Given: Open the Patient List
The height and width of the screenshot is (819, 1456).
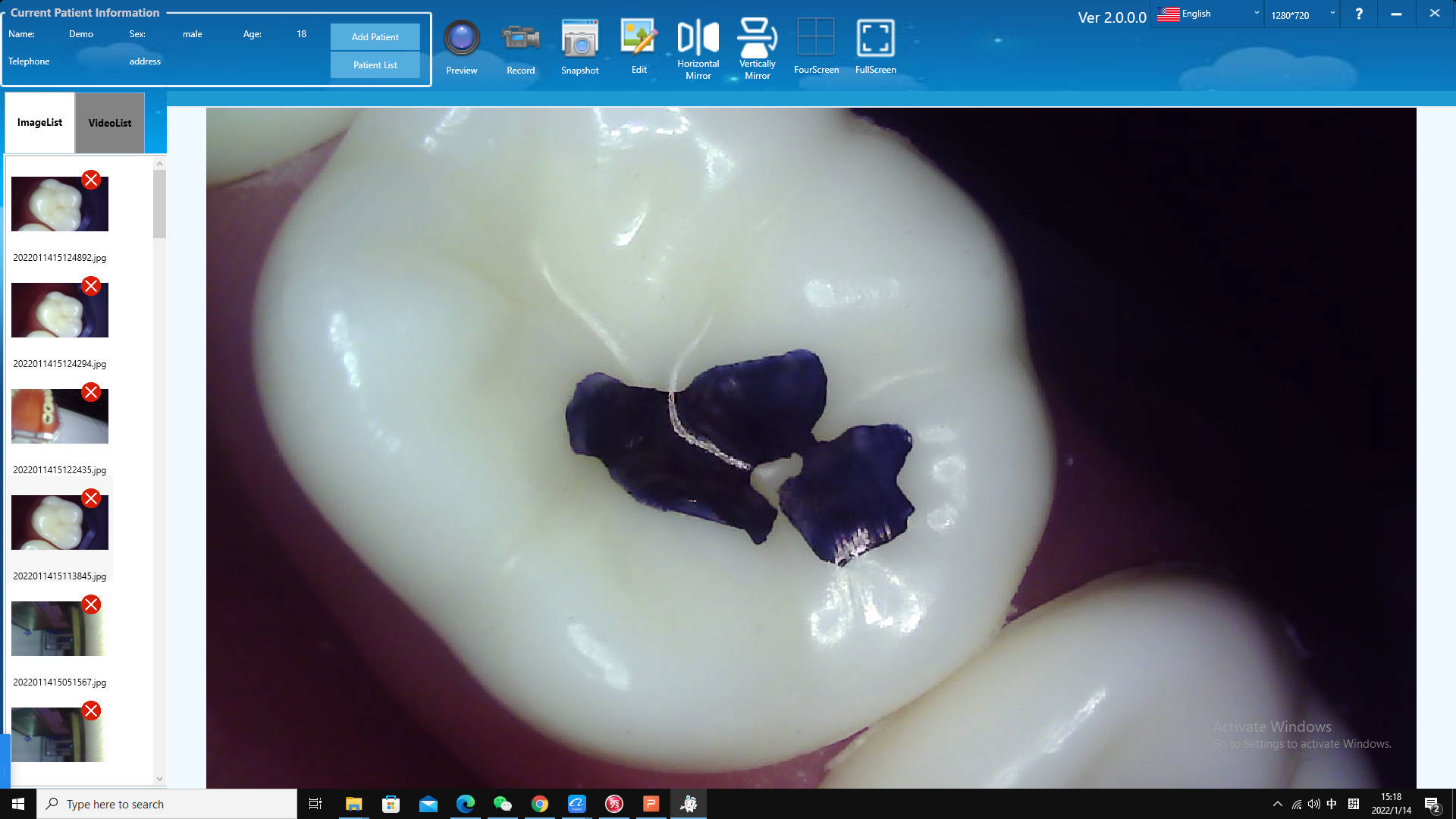Looking at the screenshot, I should click(x=375, y=65).
